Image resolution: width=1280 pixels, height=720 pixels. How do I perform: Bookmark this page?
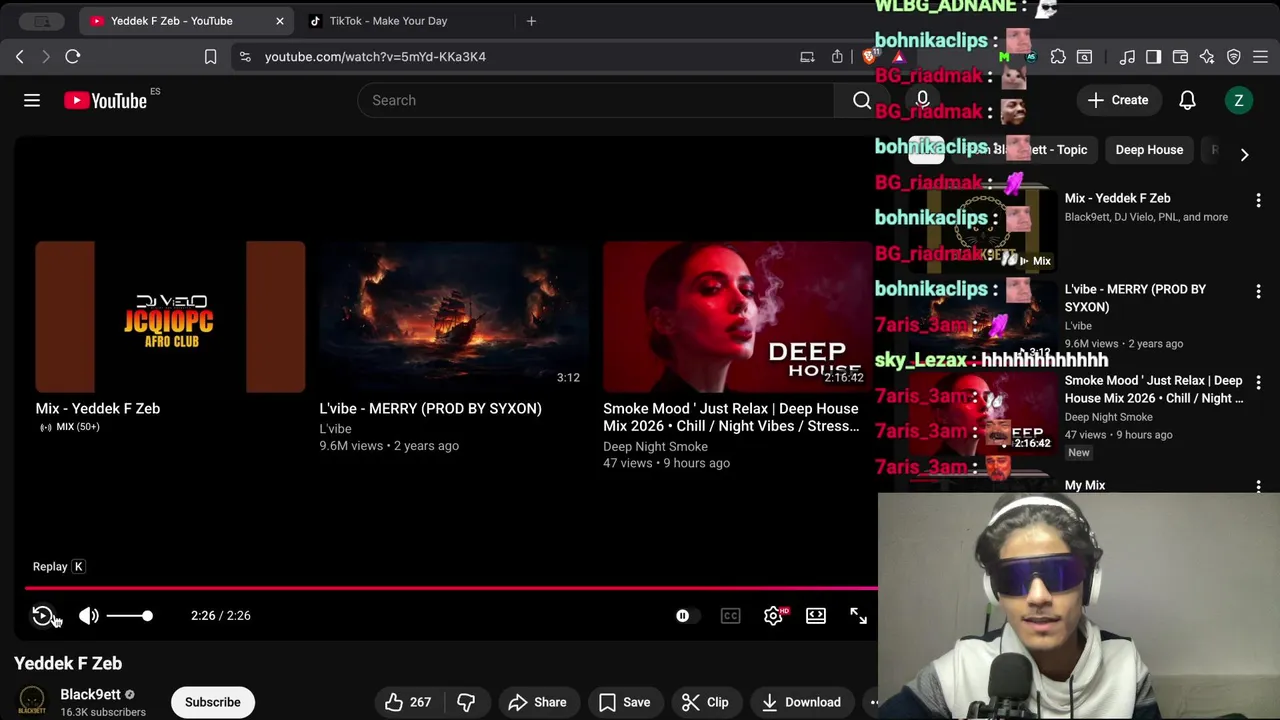[210, 57]
